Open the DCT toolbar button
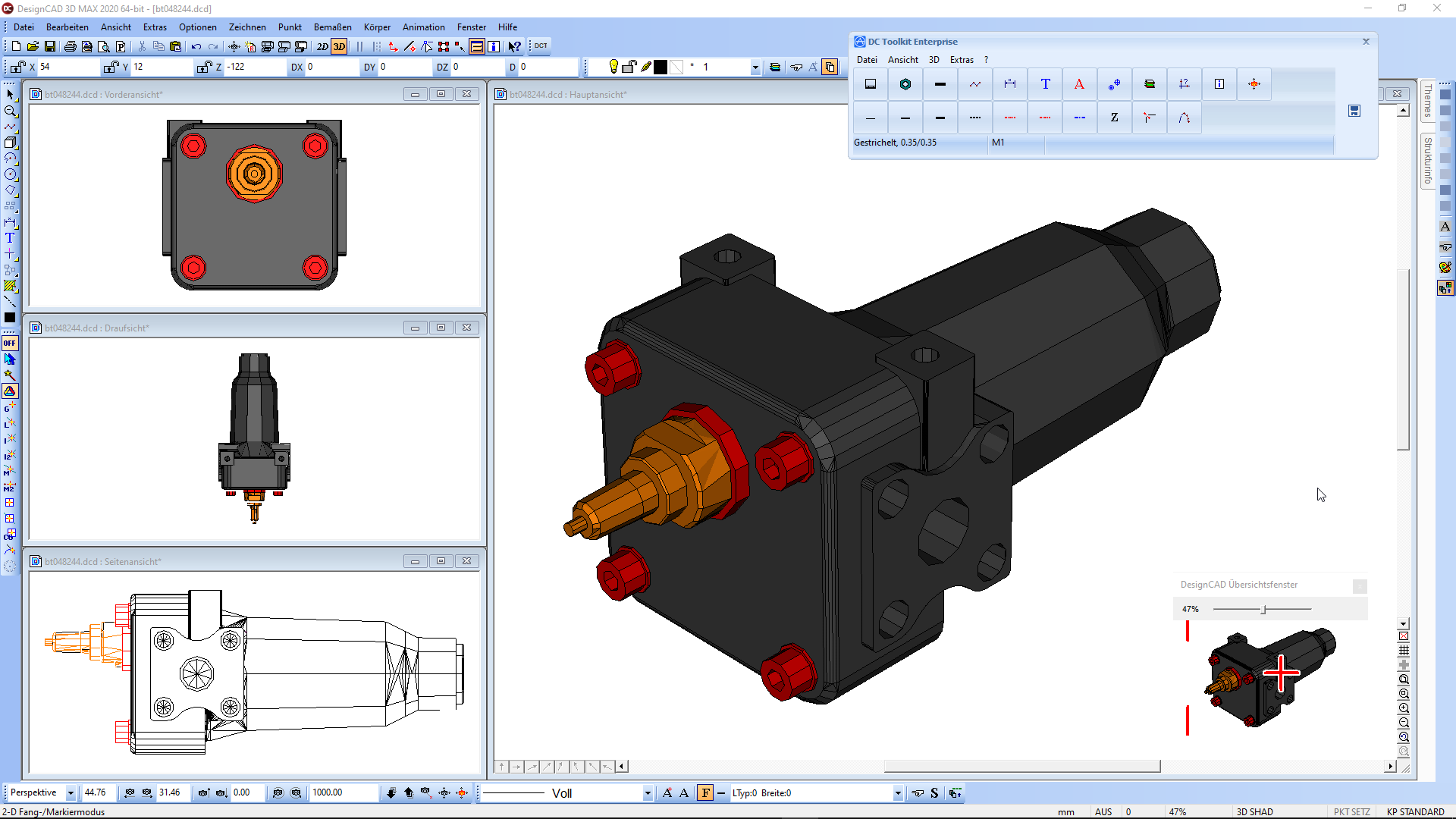The width and height of the screenshot is (1456, 819). pyautogui.click(x=541, y=45)
